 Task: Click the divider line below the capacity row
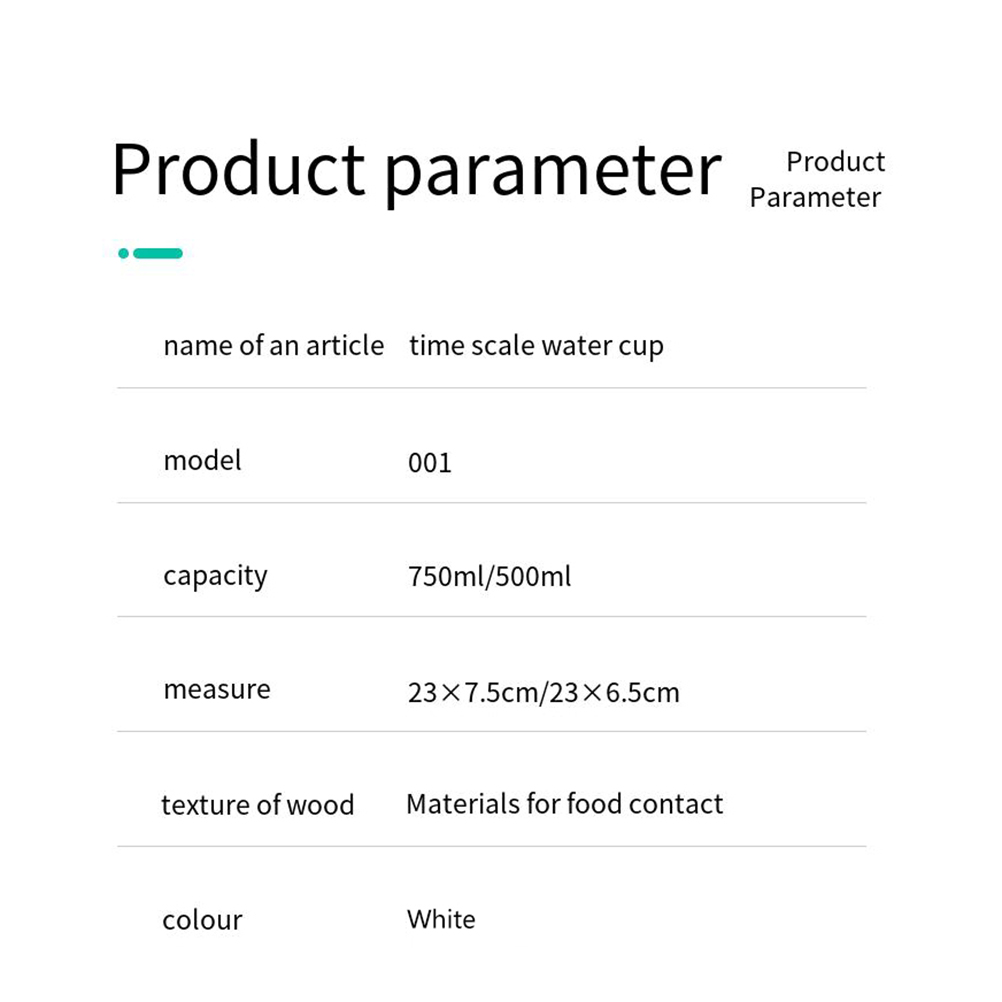coord(491,616)
